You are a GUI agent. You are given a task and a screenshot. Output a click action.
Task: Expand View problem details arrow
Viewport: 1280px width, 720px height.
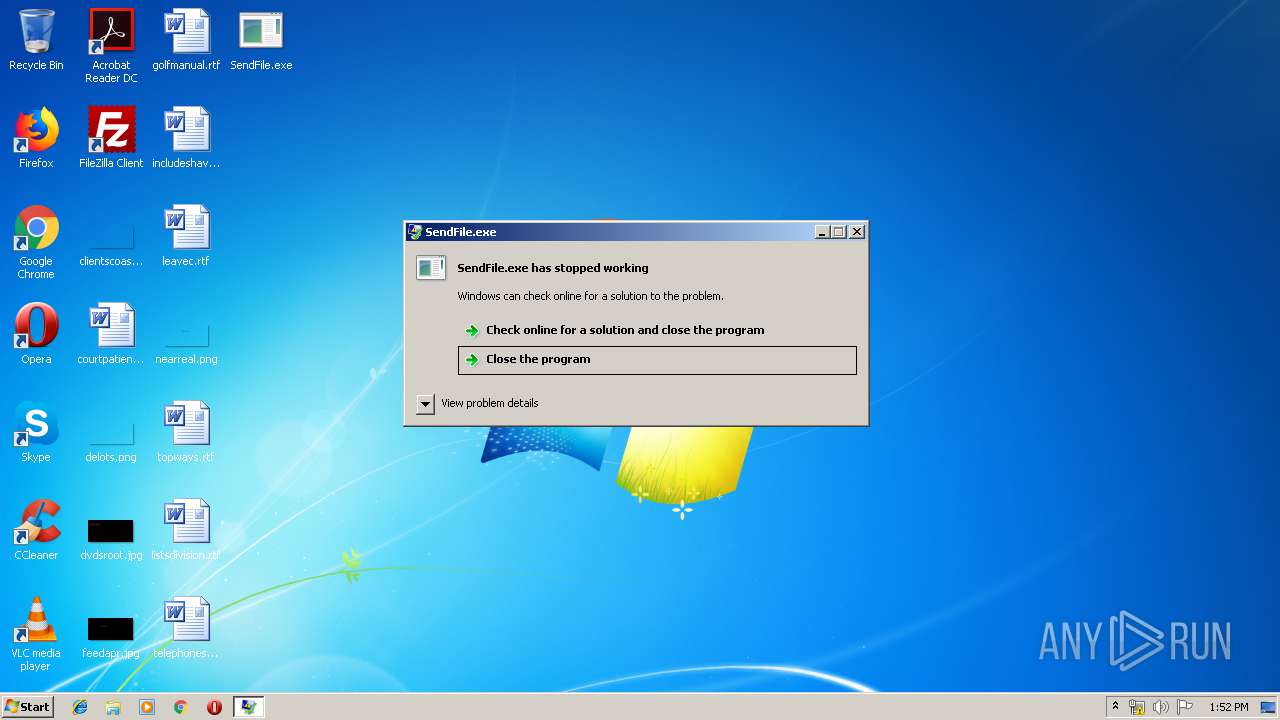[426, 404]
